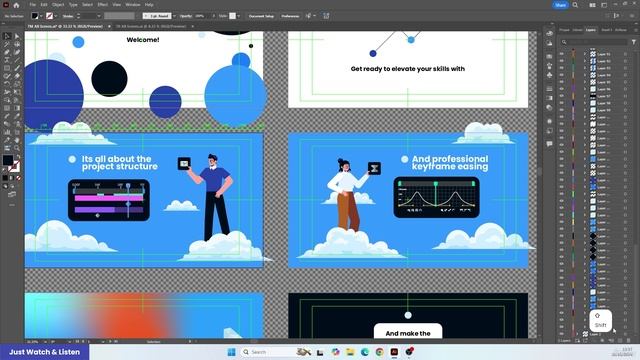
Task: Hide Layer 93 with its eye icon
Action: pos(562,68)
